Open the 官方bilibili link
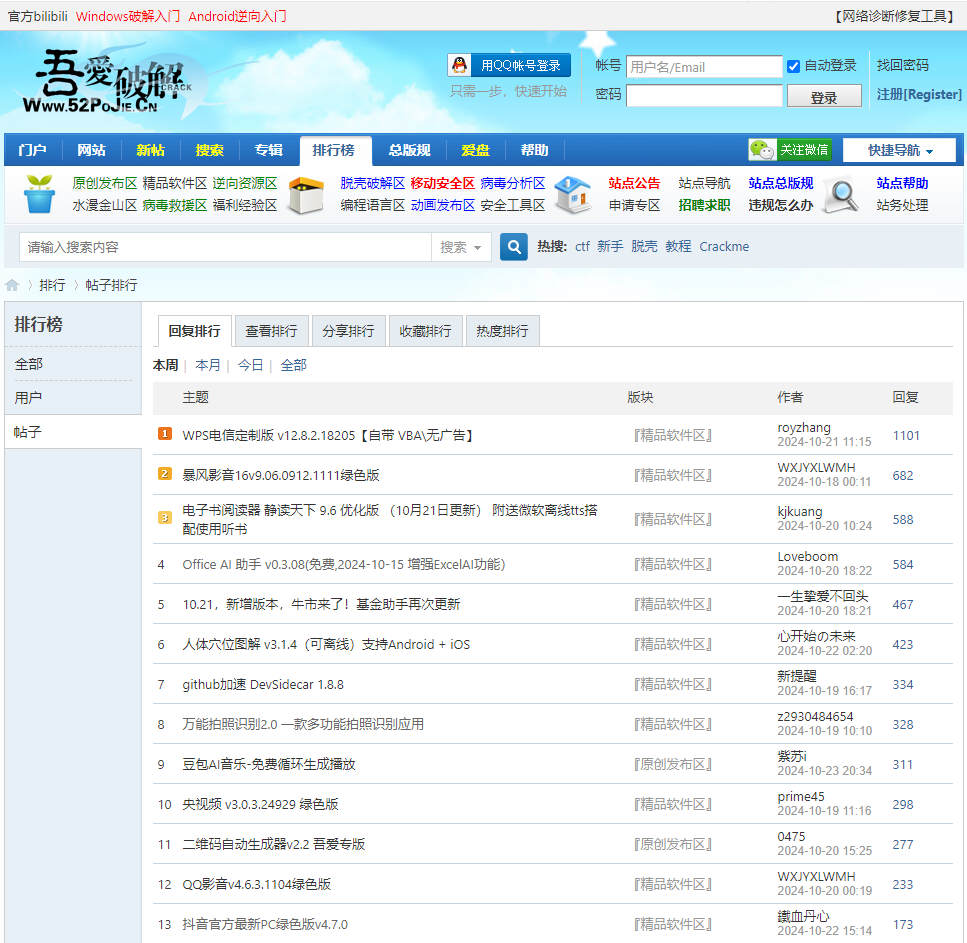Screen dimensions: 967x943 click(38, 16)
